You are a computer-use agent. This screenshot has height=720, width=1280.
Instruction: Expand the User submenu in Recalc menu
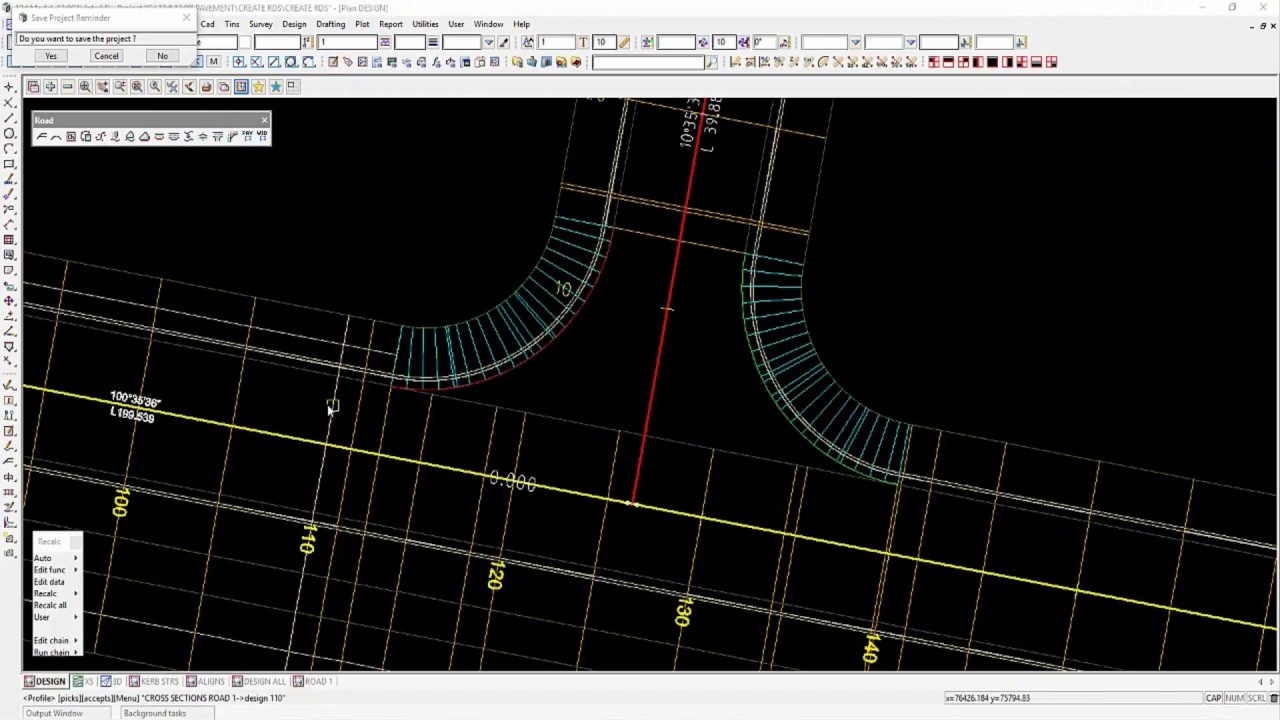(x=56, y=617)
